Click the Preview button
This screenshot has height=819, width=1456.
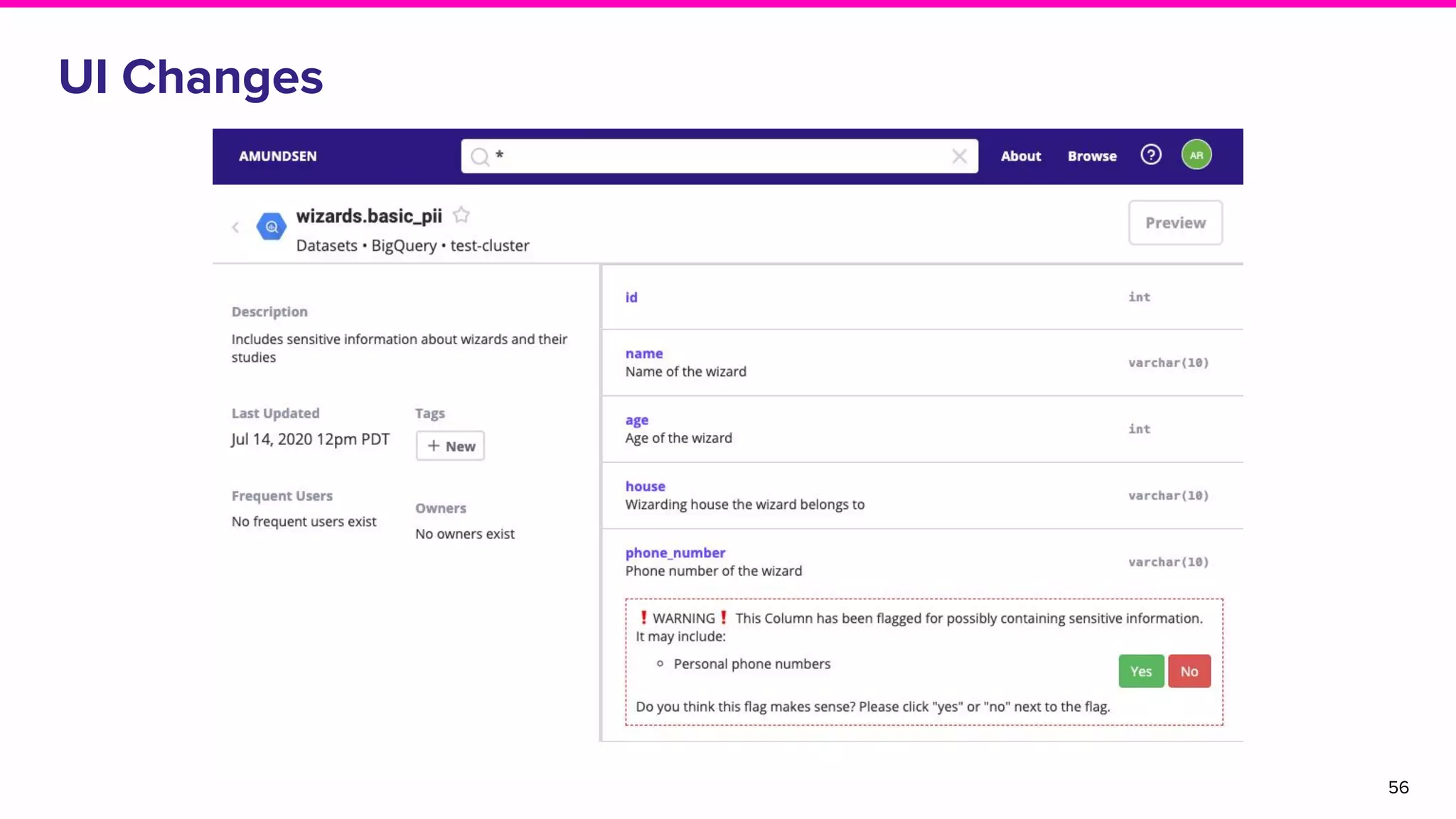(x=1175, y=223)
